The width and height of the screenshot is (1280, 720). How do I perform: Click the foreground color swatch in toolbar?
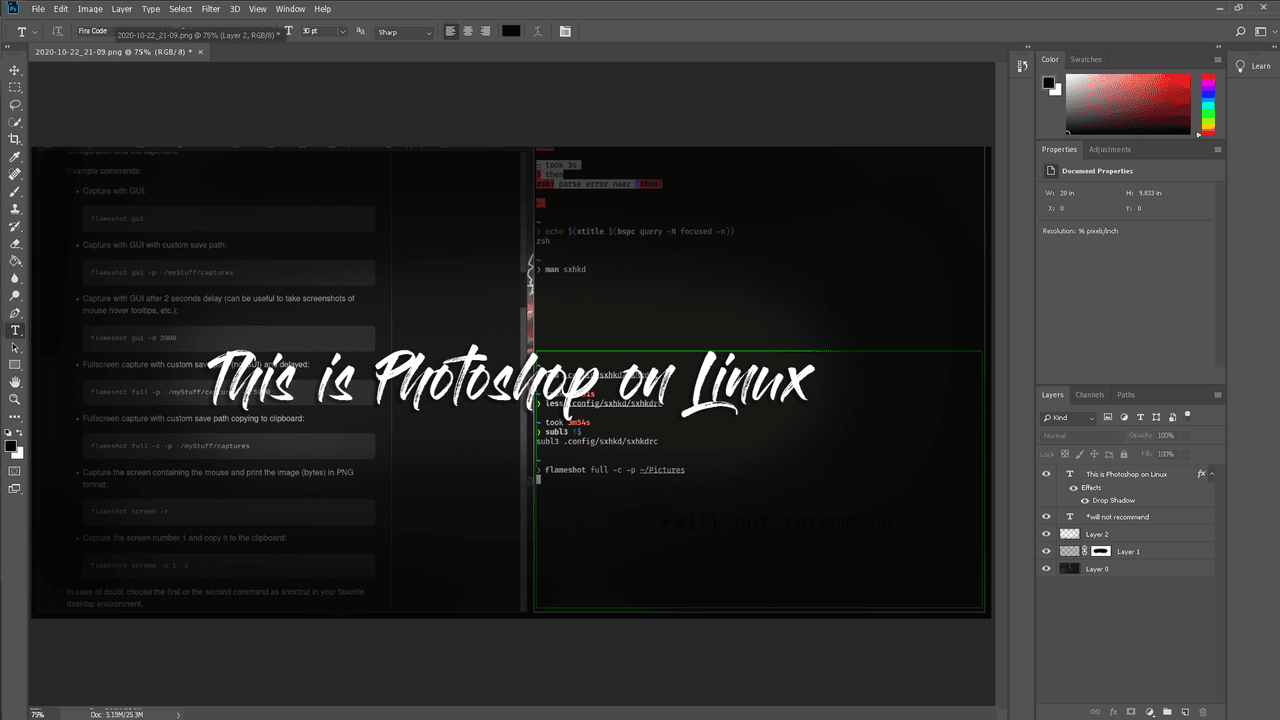[x=10, y=446]
